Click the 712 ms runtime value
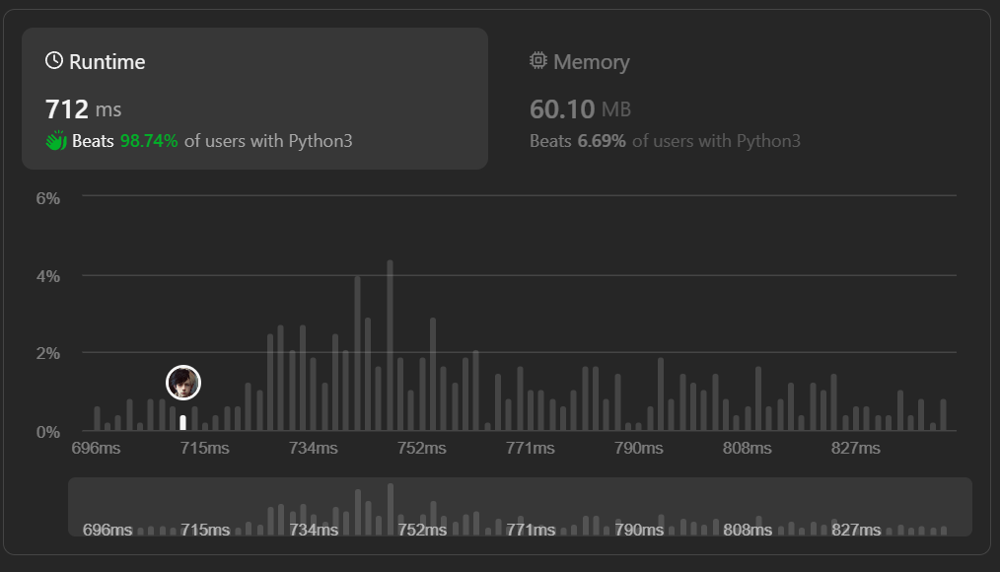The width and height of the screenshot is (1000, 572). point(83,108)
